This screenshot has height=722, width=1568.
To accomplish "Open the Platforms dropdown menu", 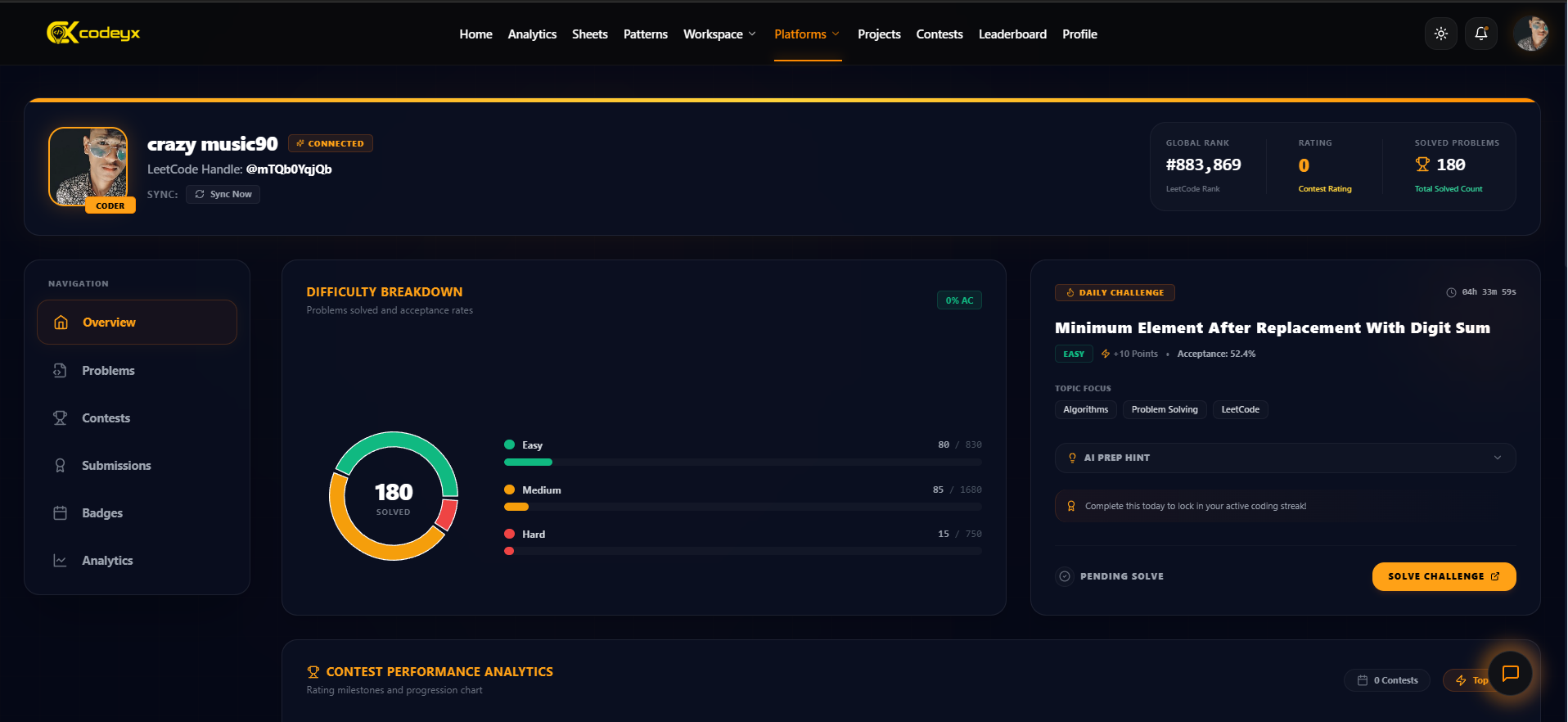I will [x=807, y=34].
